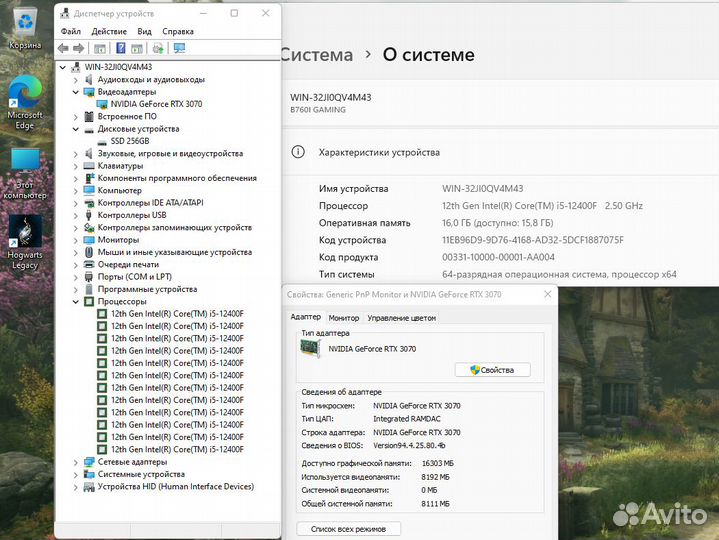Click the Список всех режимов button
The width and height of the screenshot is (719, 540).
coord(348,529)
